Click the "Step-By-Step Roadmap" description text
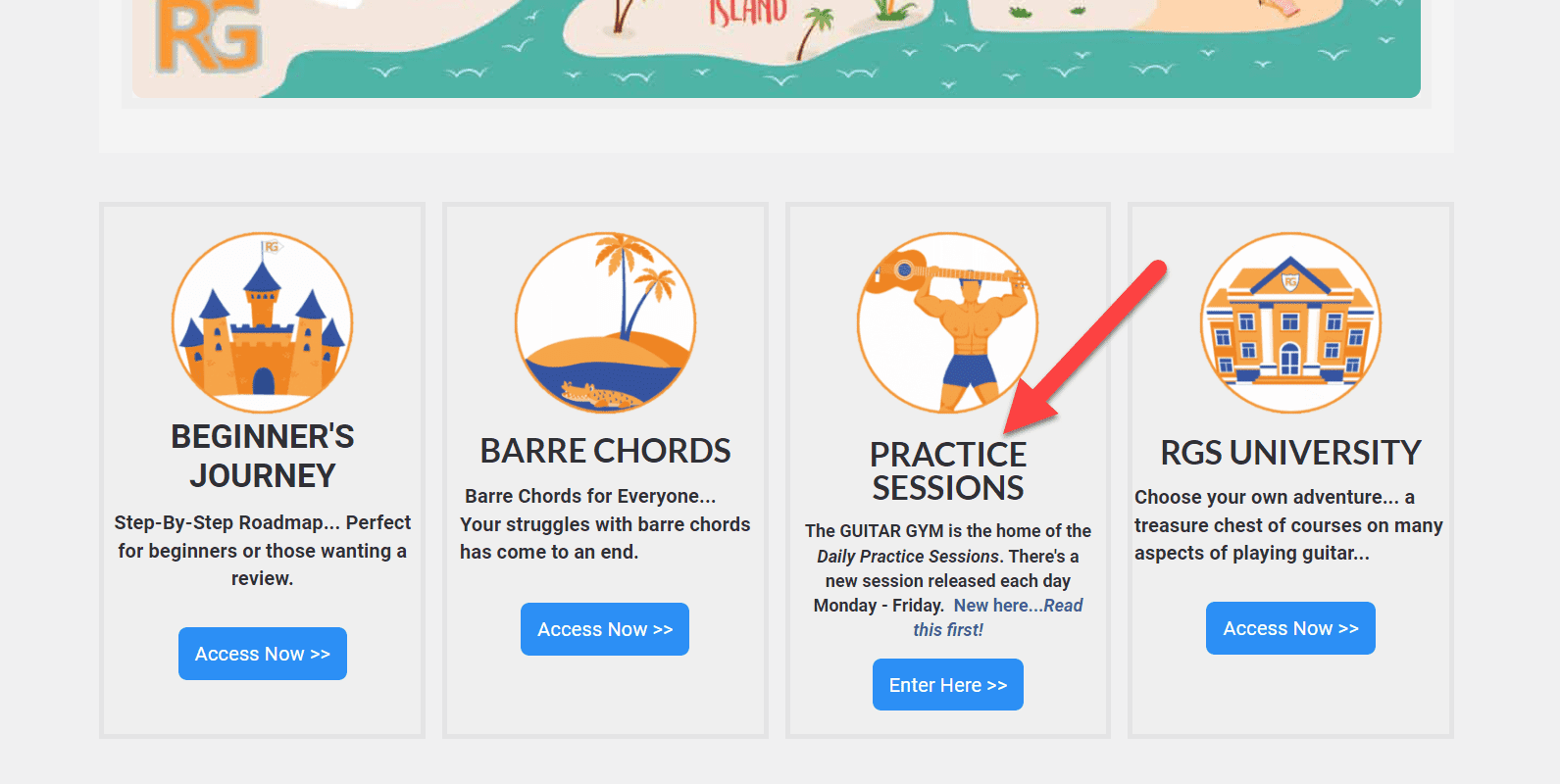The width and height of the screenshot is (1560, 784). tap(262, 550)
